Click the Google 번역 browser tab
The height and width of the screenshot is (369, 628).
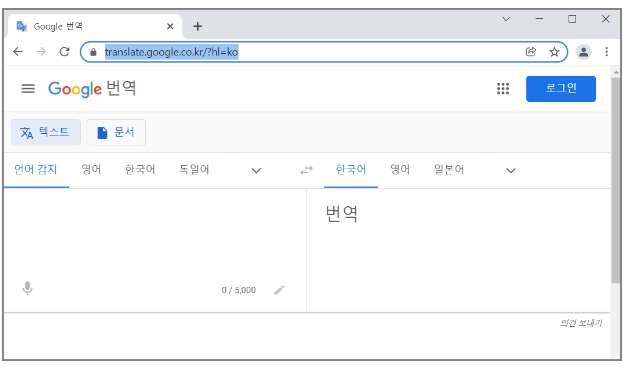pyautogui.click(x=95, y=26)
